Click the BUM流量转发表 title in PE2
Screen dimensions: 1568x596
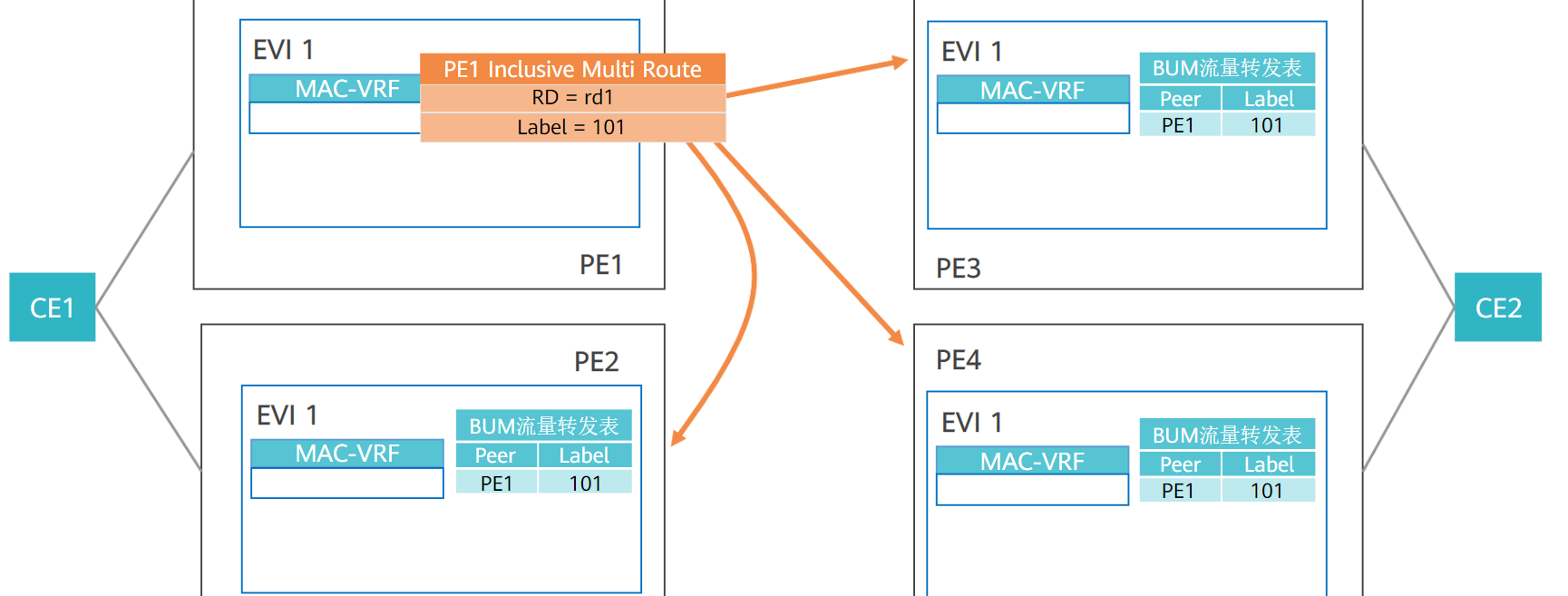[543, 426]
